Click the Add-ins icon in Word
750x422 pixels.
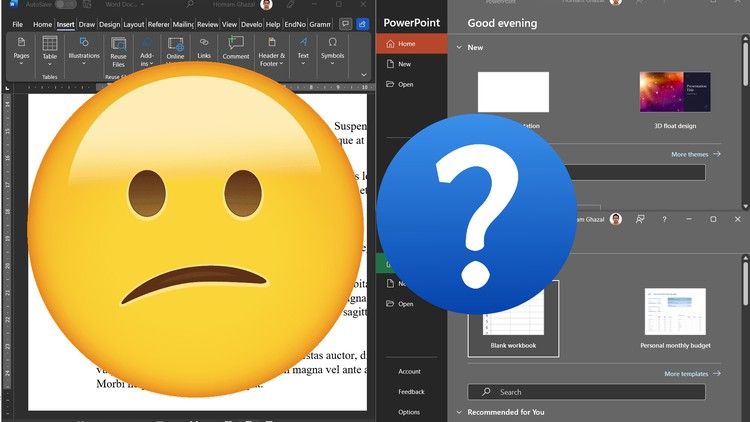(147, 43)
